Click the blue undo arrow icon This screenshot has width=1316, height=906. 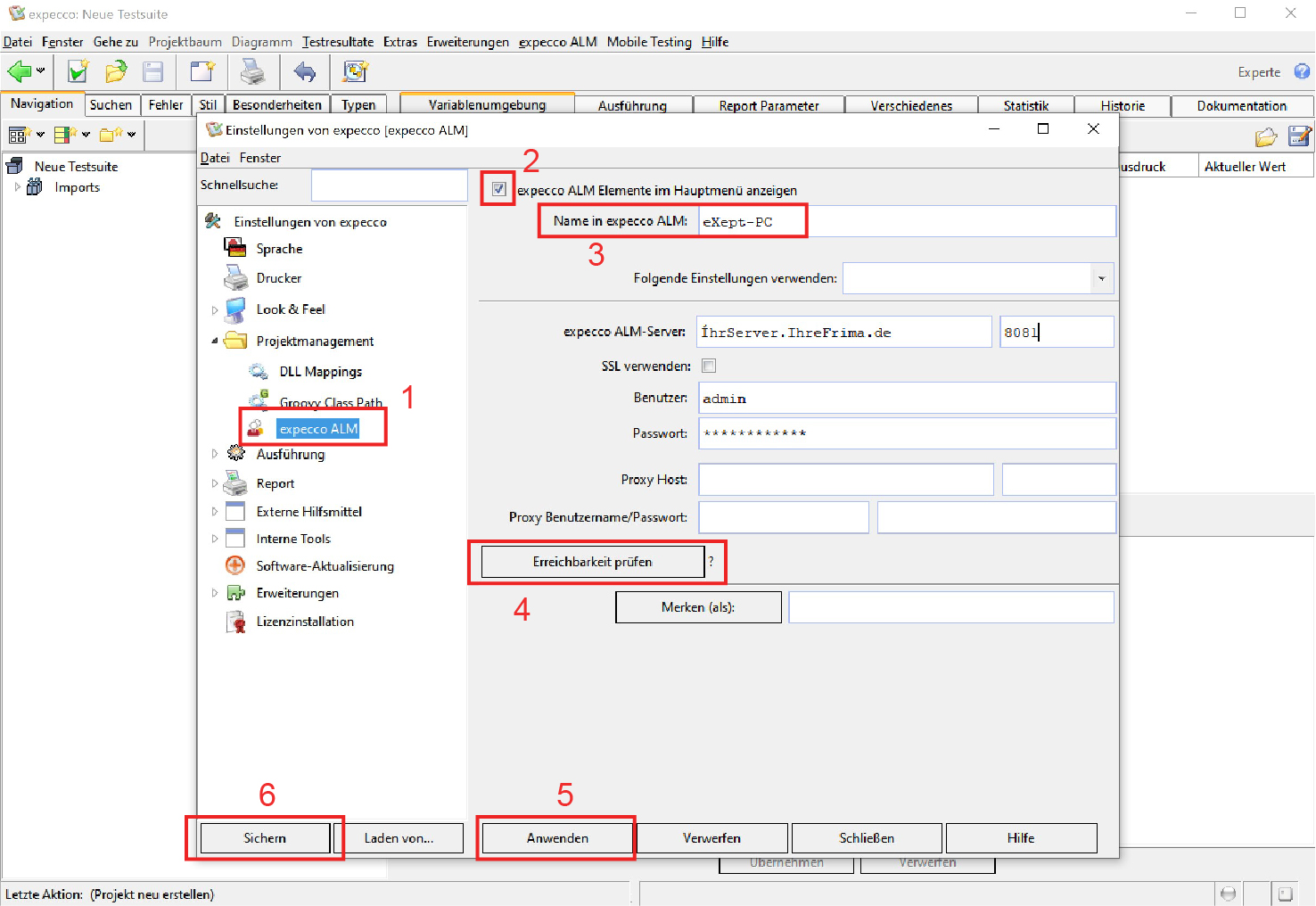tap(305, 71)
